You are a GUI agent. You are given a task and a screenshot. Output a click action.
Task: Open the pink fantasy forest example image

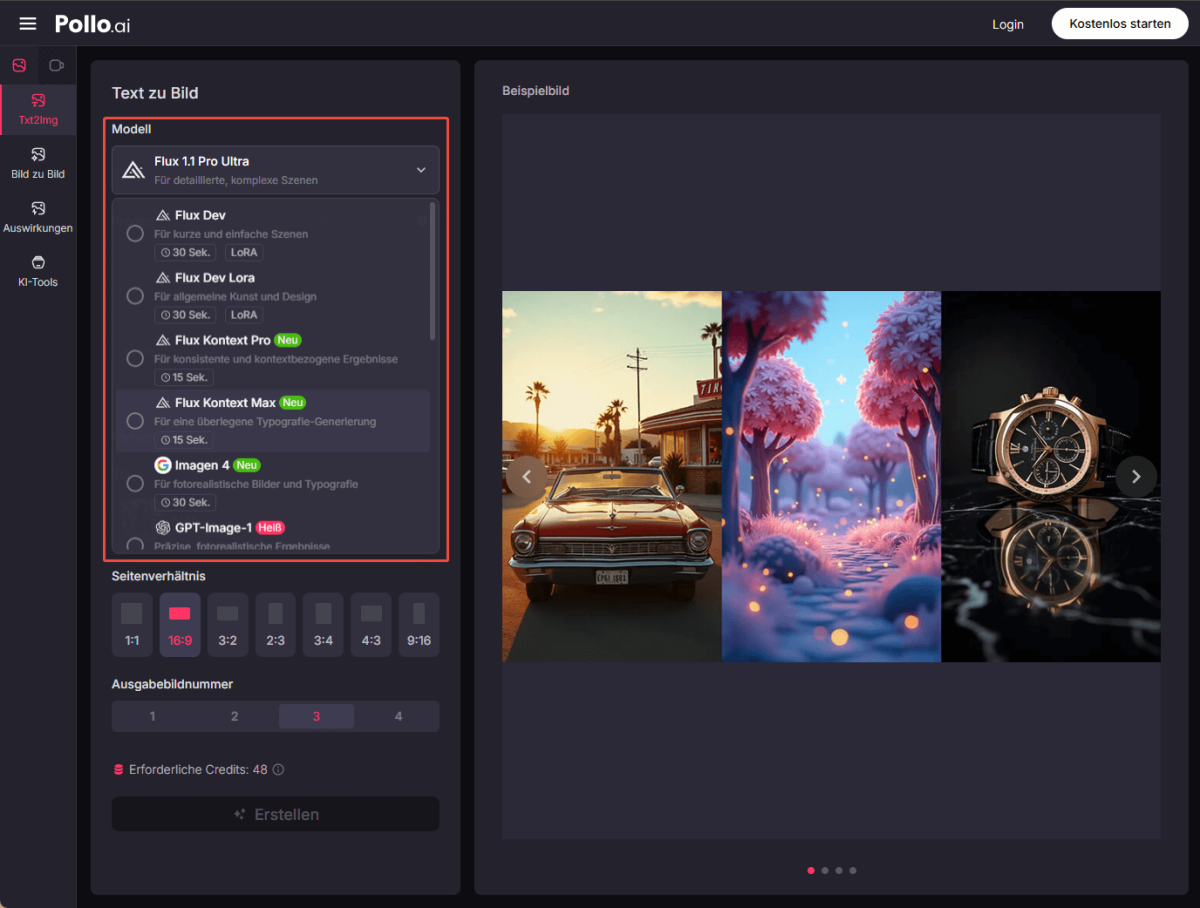tap(831, 476)
